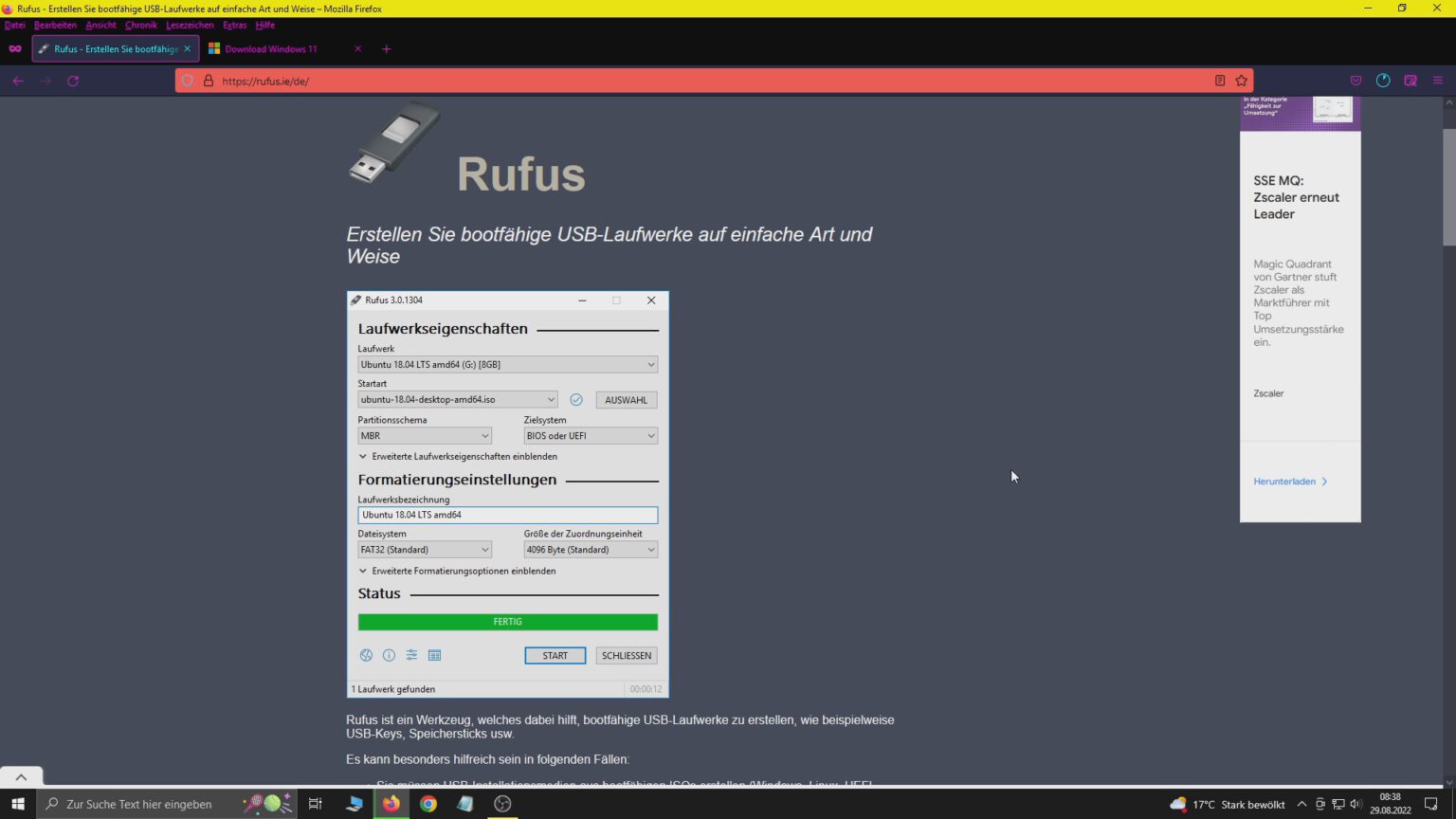
Task: Open reader view in the address bar
Action: [x=1220, y=81]
